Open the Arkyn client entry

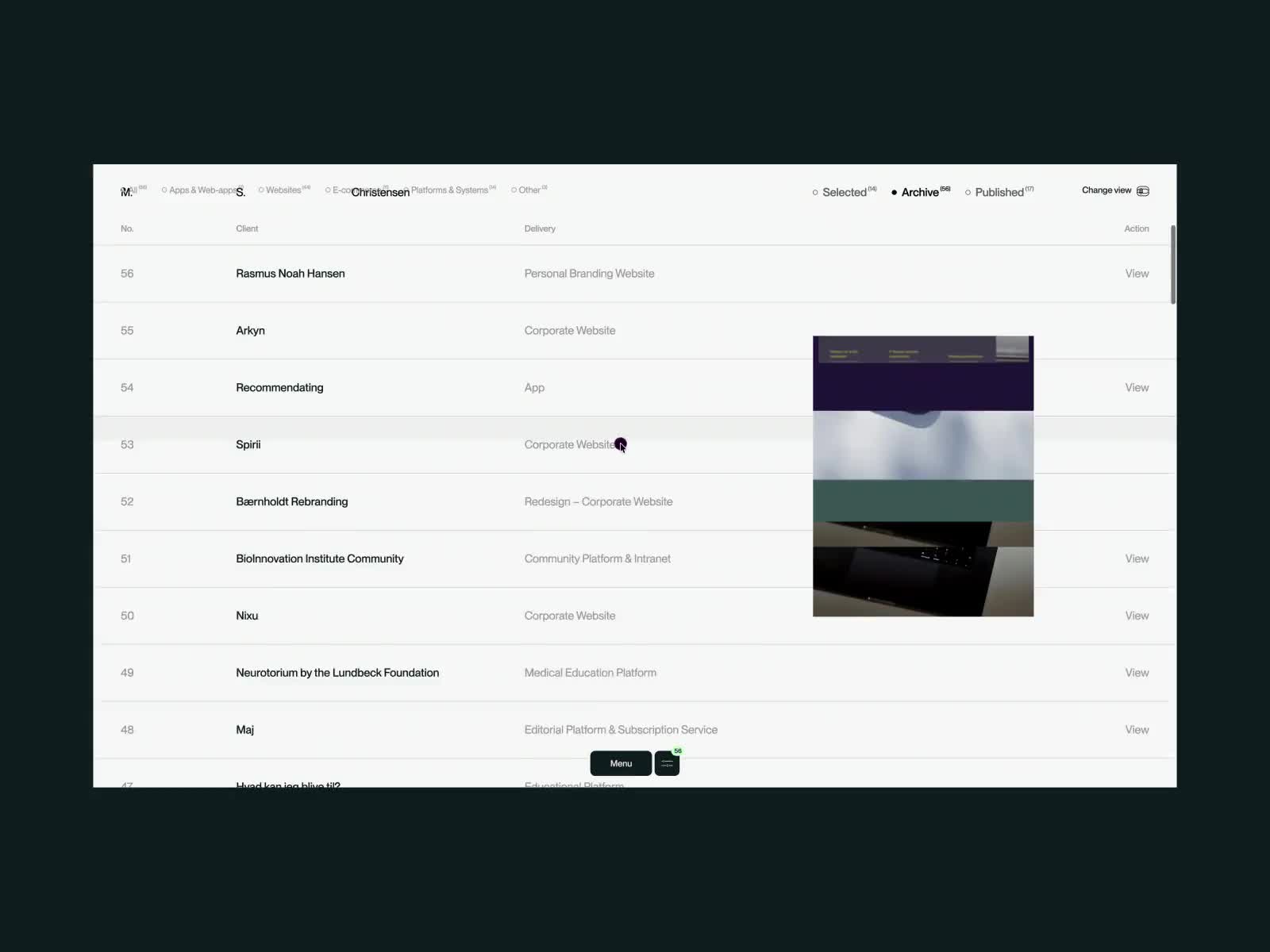pyautogui.click(x=250, y=331)
